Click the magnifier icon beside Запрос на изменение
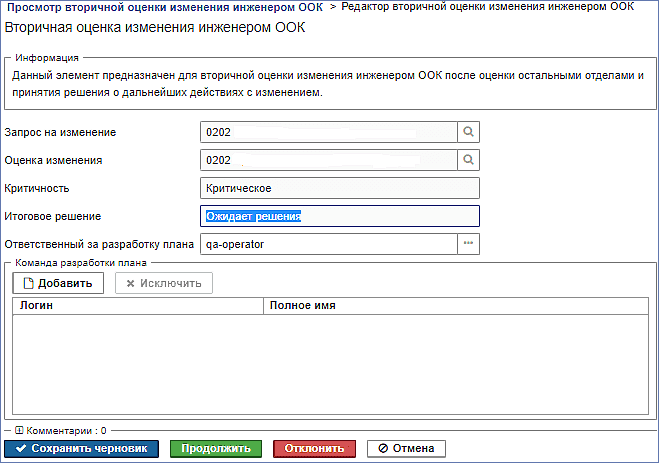 point(468,132)
